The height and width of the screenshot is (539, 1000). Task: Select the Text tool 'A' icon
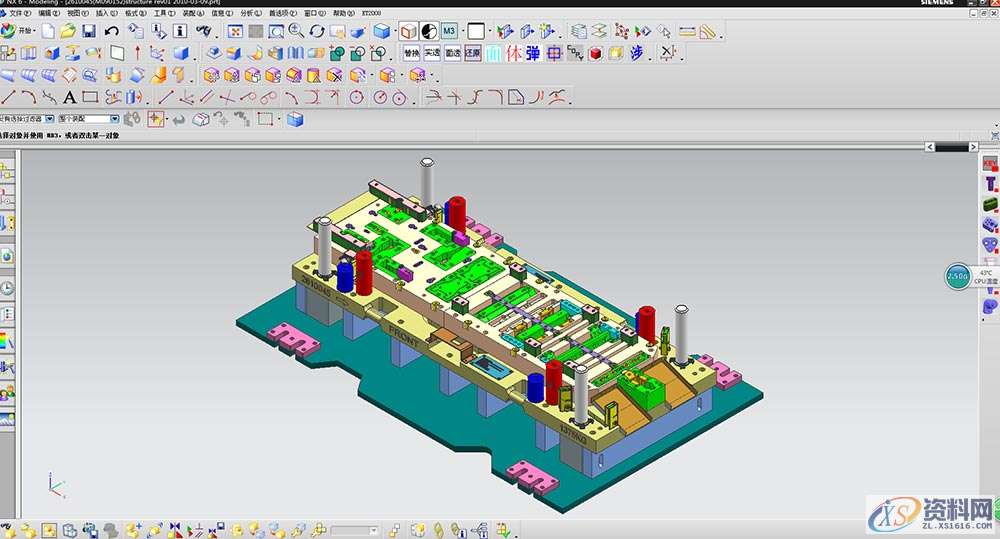tap(69, 97)
